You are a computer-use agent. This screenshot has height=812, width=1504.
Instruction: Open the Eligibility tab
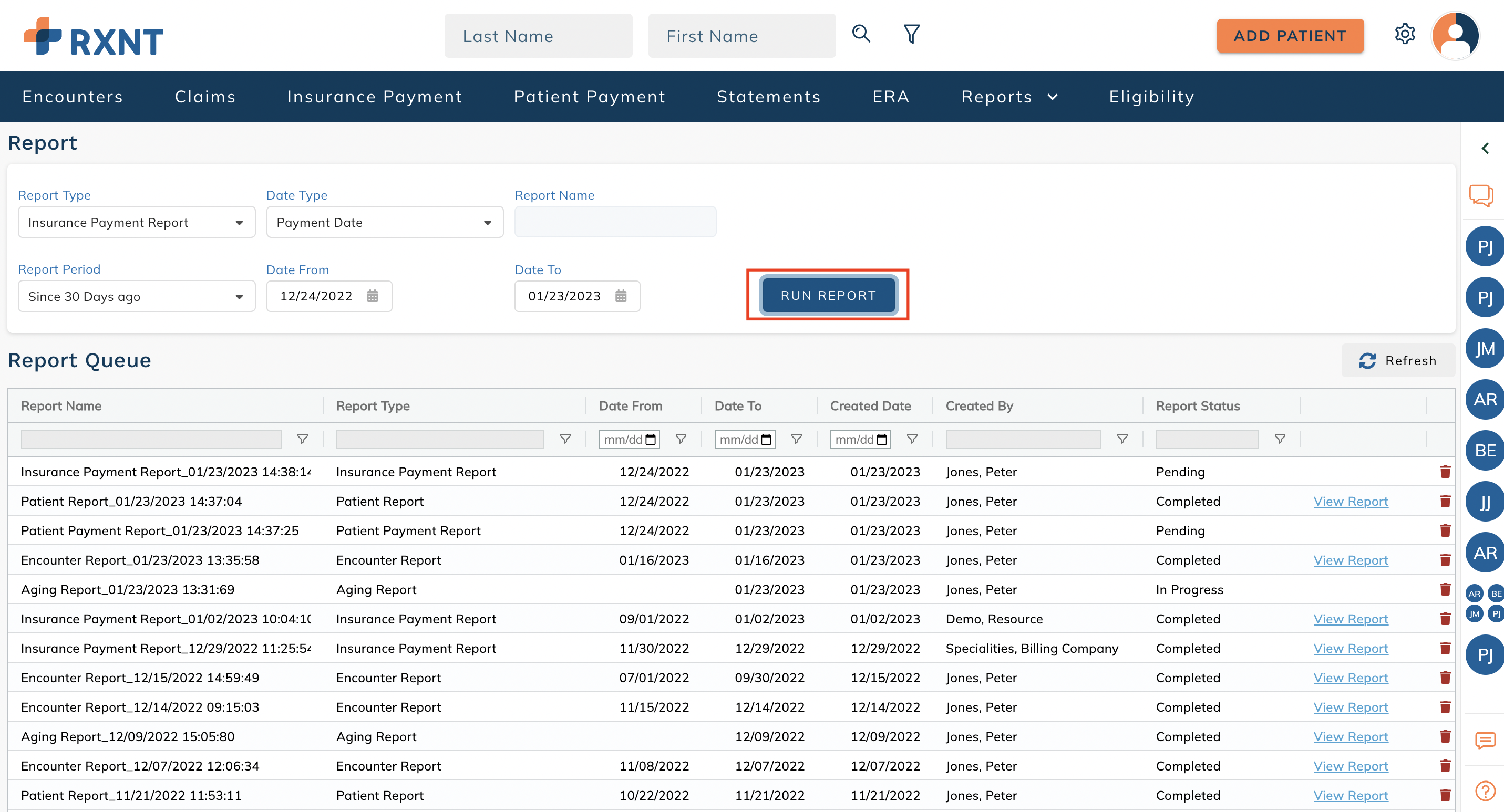tap(1151, 97)
